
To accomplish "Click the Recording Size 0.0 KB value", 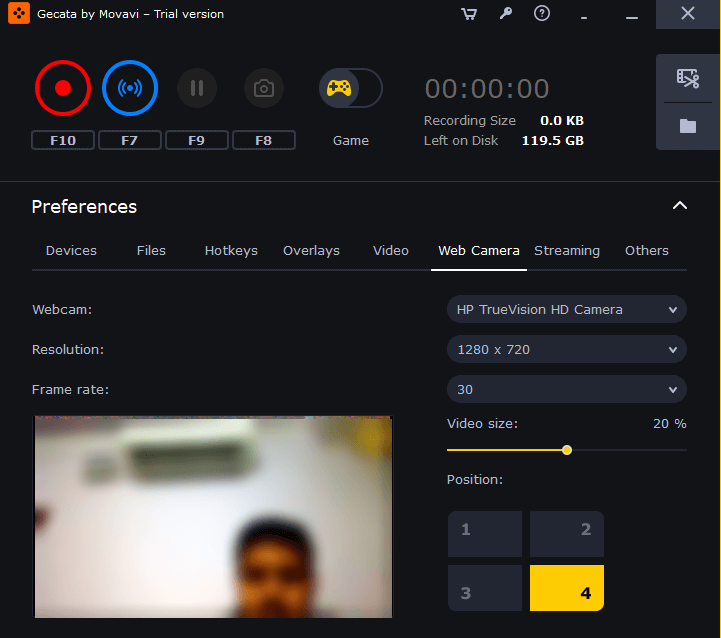I will 561,121.
